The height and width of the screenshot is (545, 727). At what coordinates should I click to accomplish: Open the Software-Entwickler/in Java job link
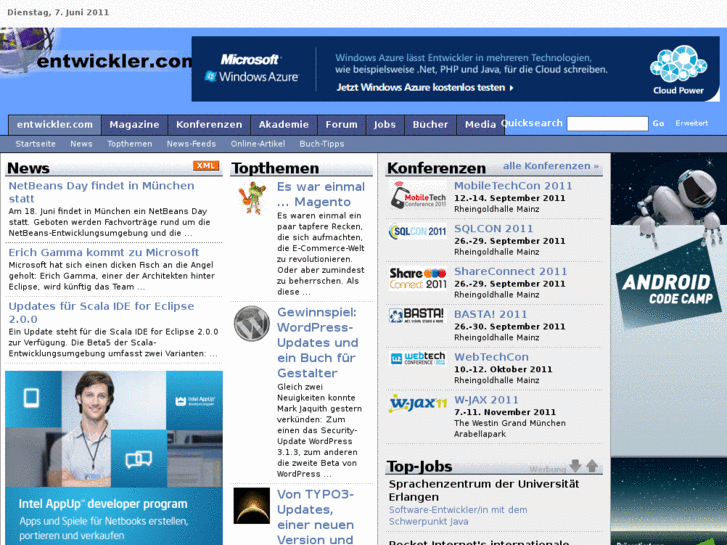tap(458, 515)
